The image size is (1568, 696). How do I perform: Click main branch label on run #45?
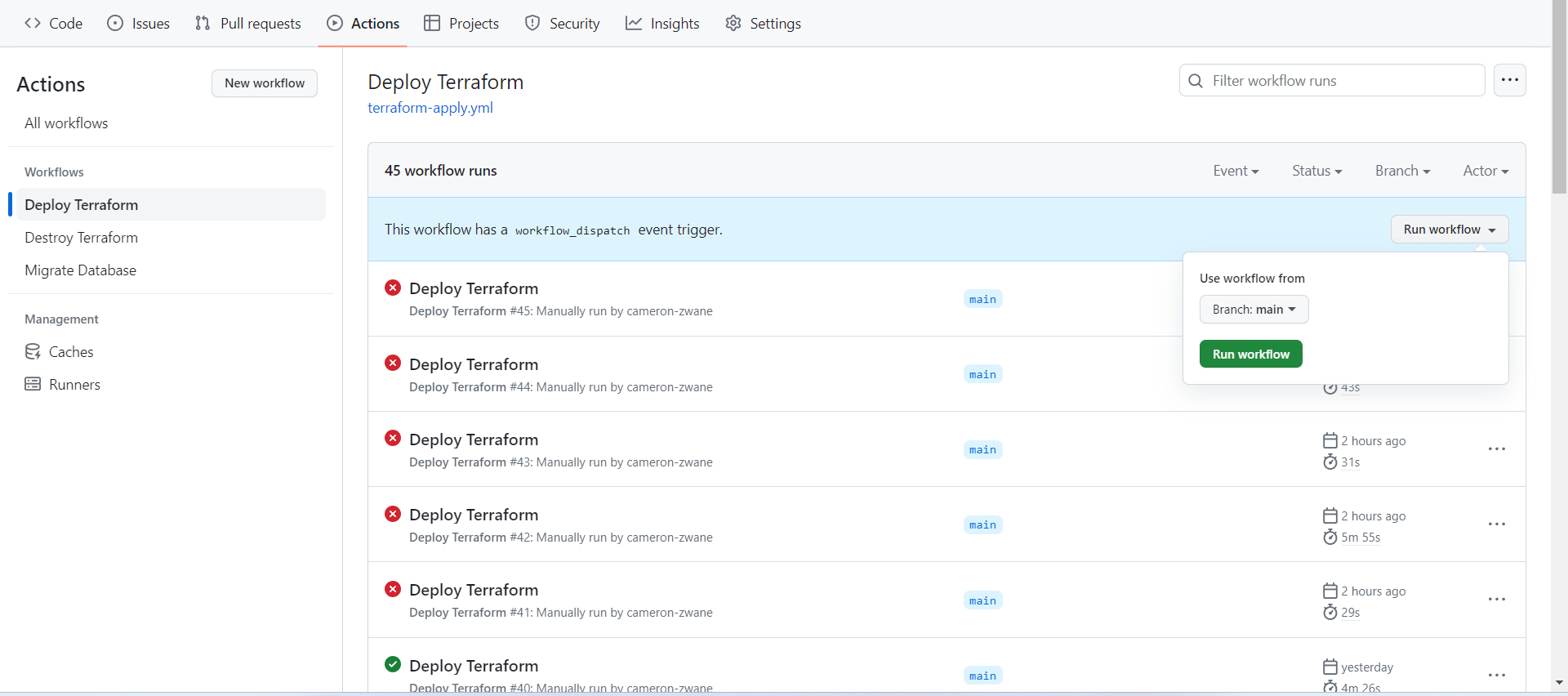982,299
